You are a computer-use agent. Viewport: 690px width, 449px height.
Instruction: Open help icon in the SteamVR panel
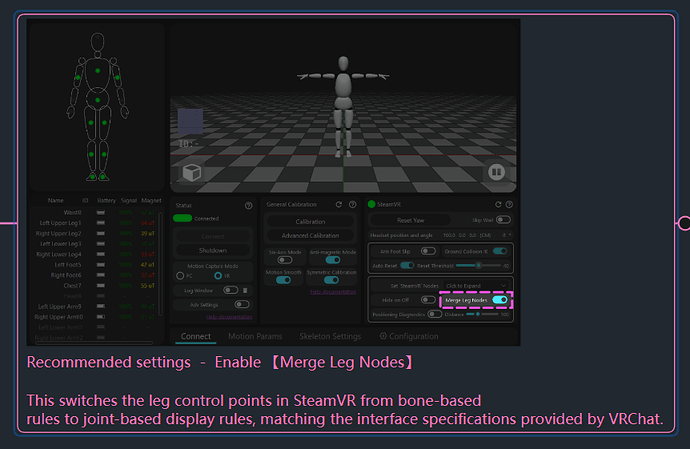point(508,205)
